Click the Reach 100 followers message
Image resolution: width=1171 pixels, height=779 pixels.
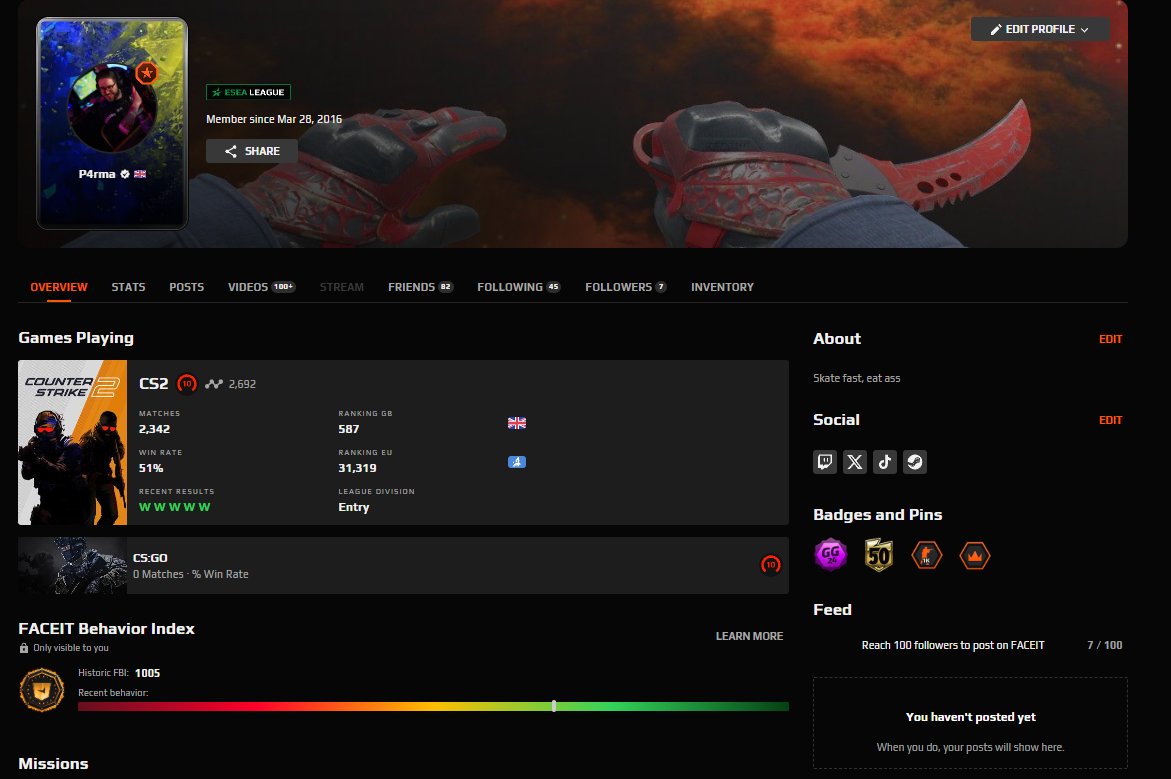(953, 645)
